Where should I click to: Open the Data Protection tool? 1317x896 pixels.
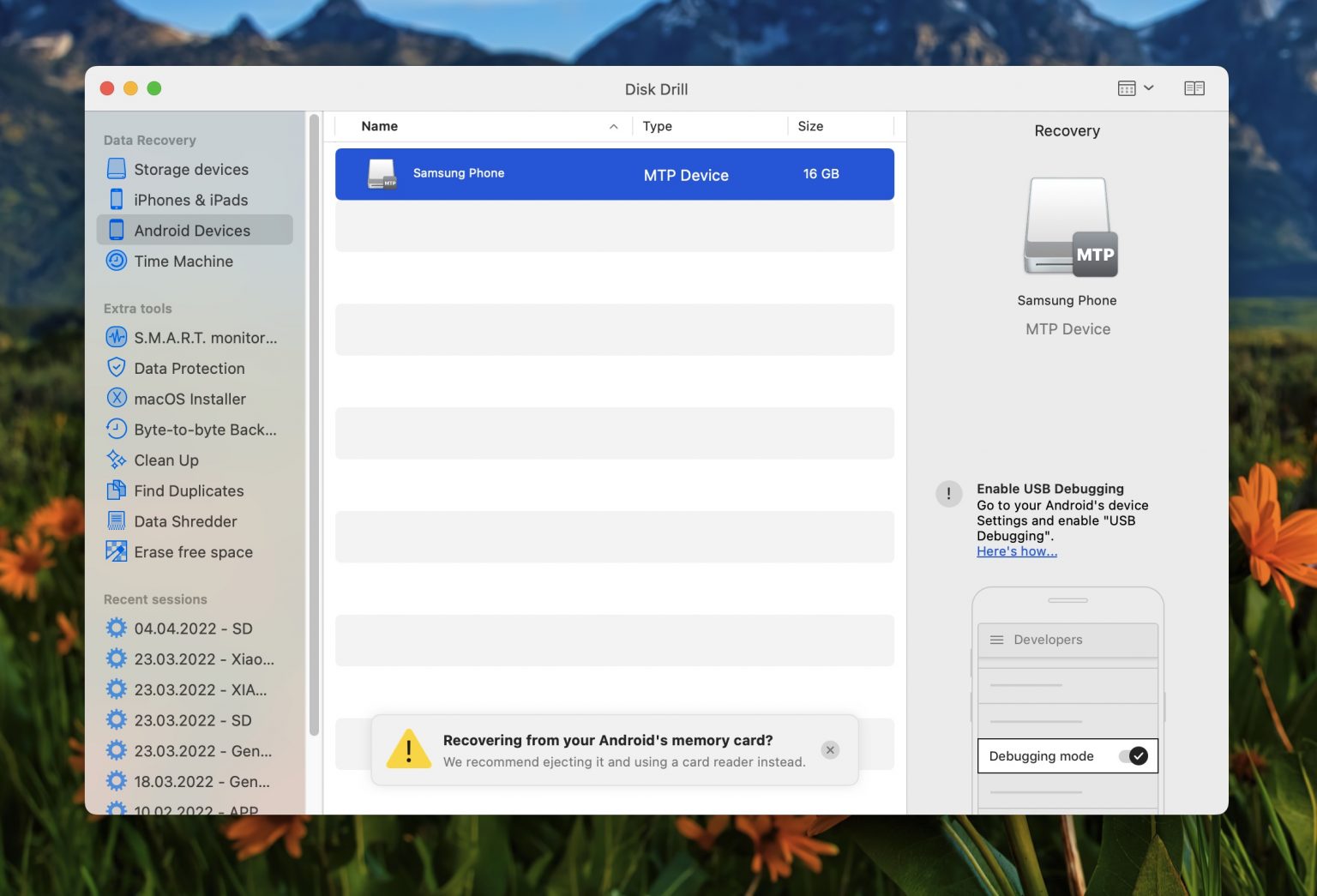click(x=188, y=368)
